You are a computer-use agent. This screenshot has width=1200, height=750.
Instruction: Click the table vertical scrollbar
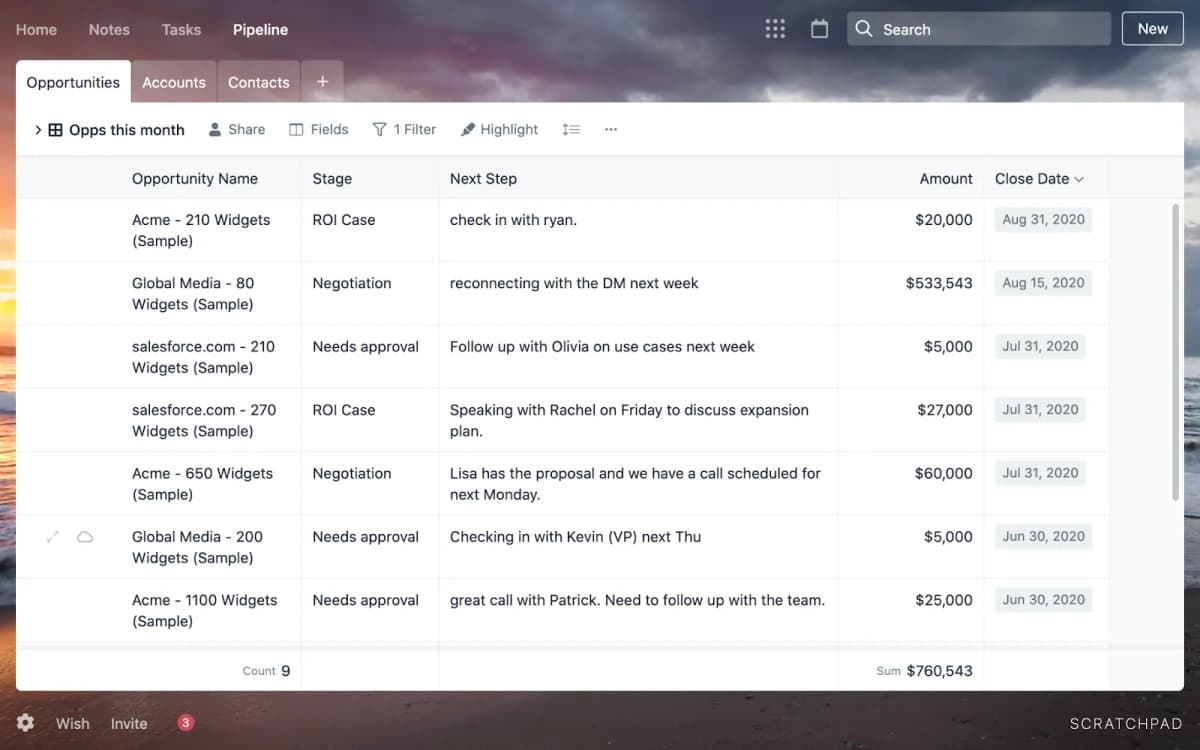[x=1175, y=350]
